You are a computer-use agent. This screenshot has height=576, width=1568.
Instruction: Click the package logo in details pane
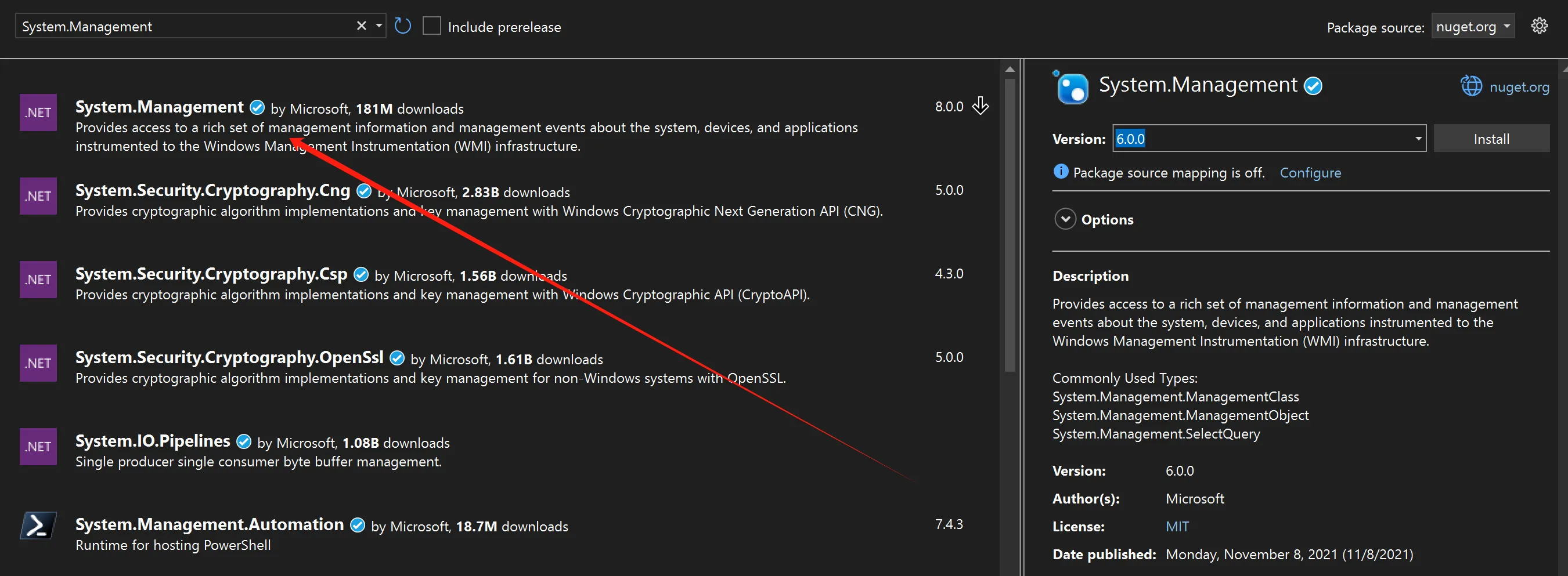click(x=1071, y=88)
